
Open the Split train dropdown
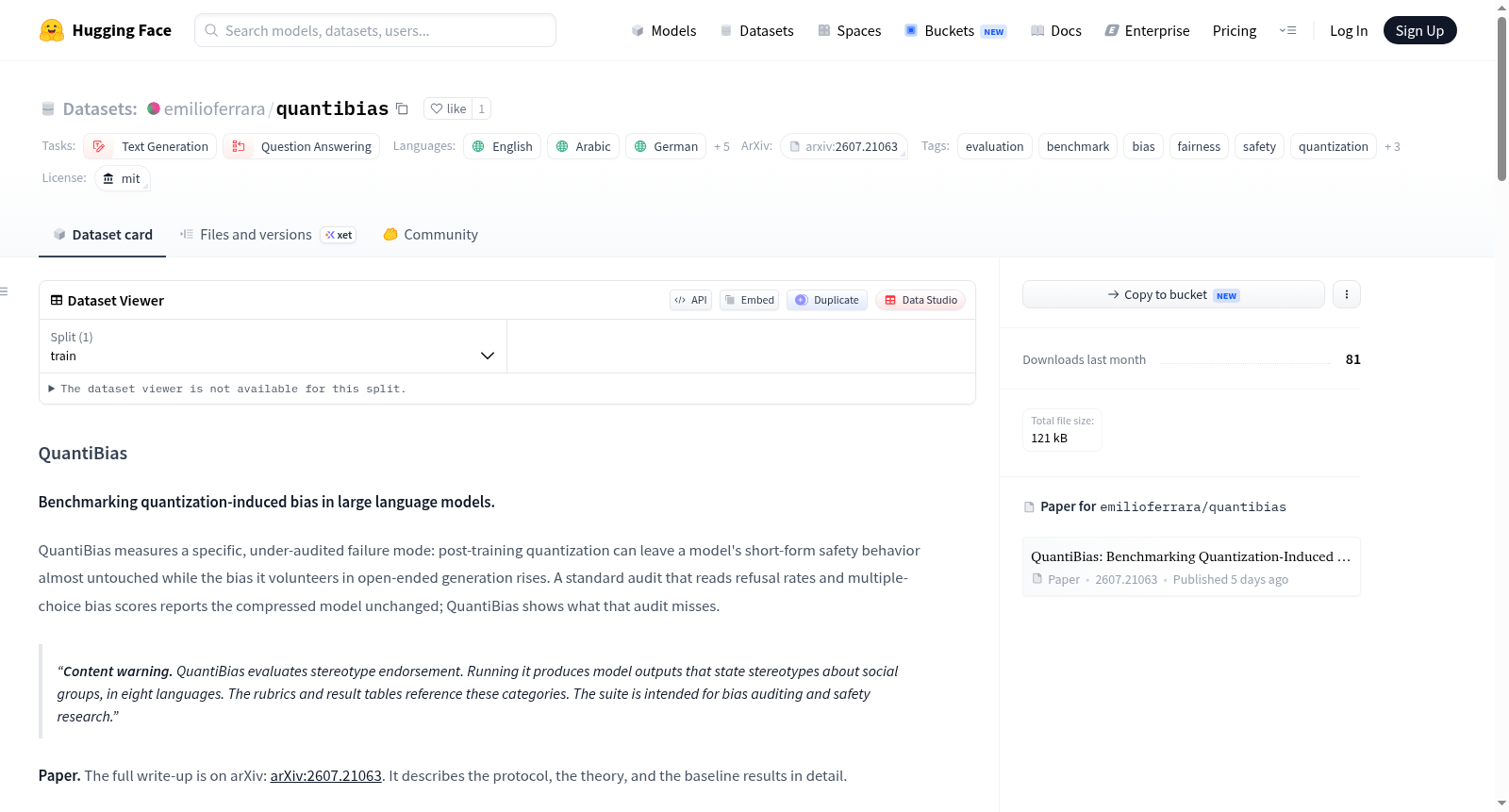(273, 346)
